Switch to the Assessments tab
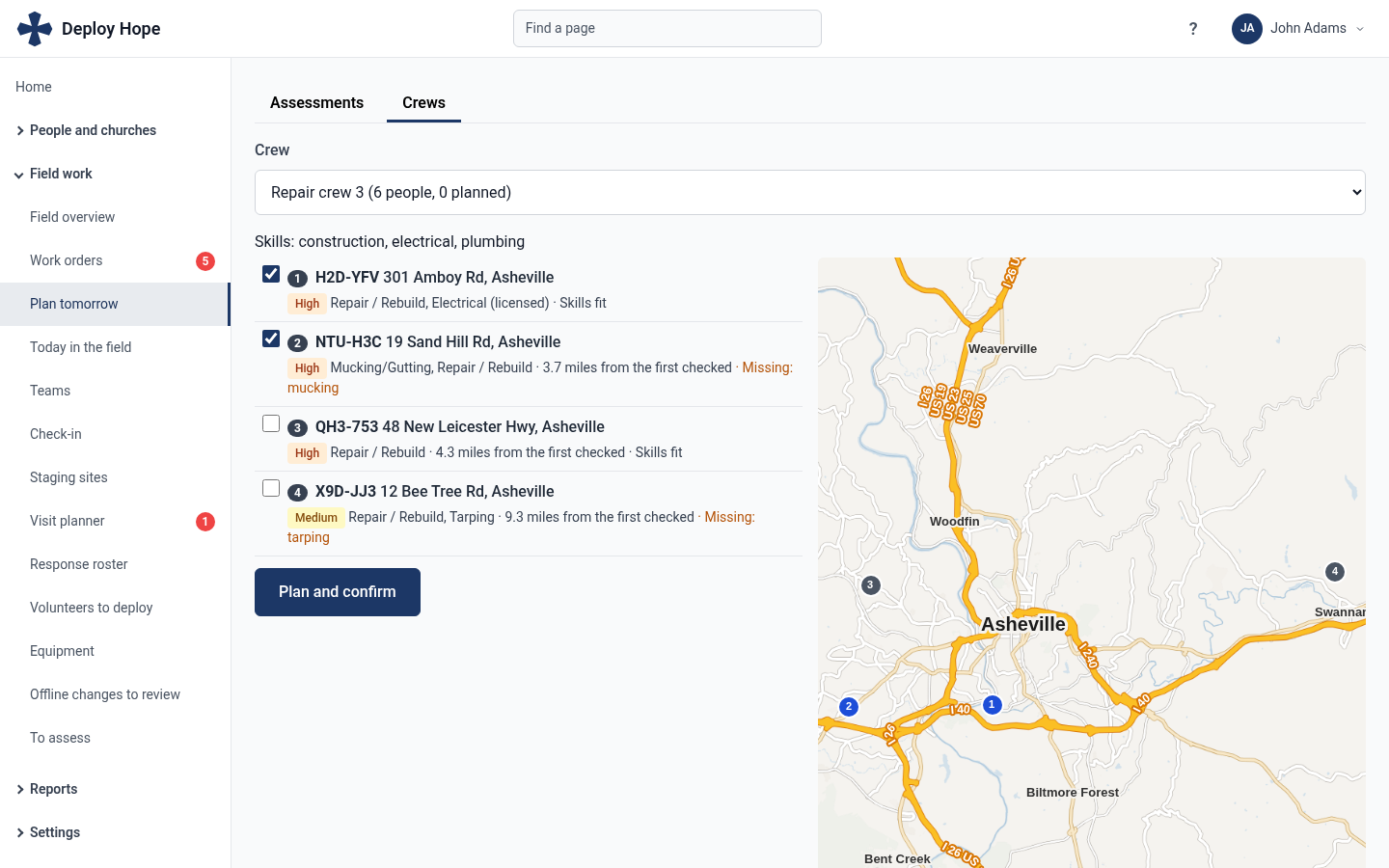Screen dimensions: 1389x868 [316, 103]
